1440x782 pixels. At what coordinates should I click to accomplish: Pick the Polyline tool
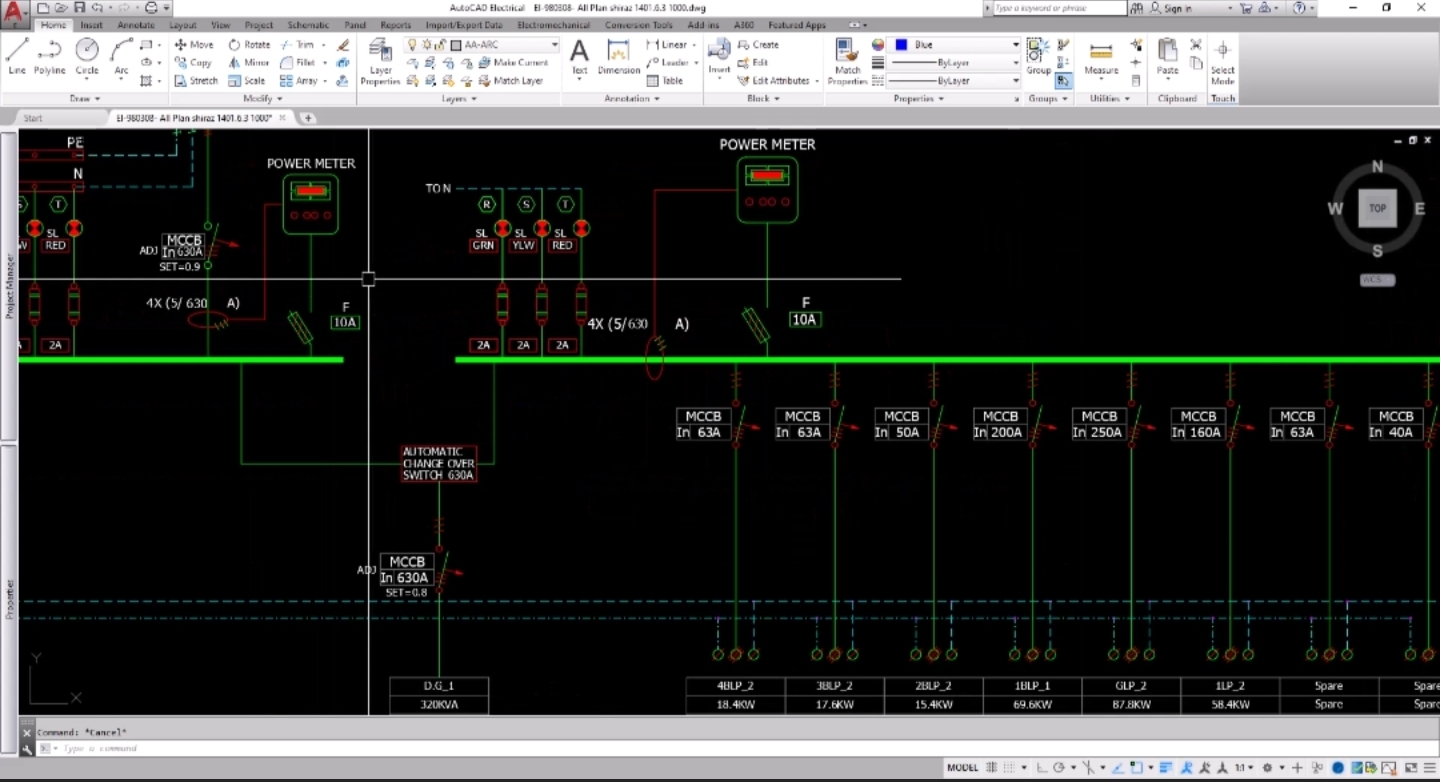click(50, 57)
